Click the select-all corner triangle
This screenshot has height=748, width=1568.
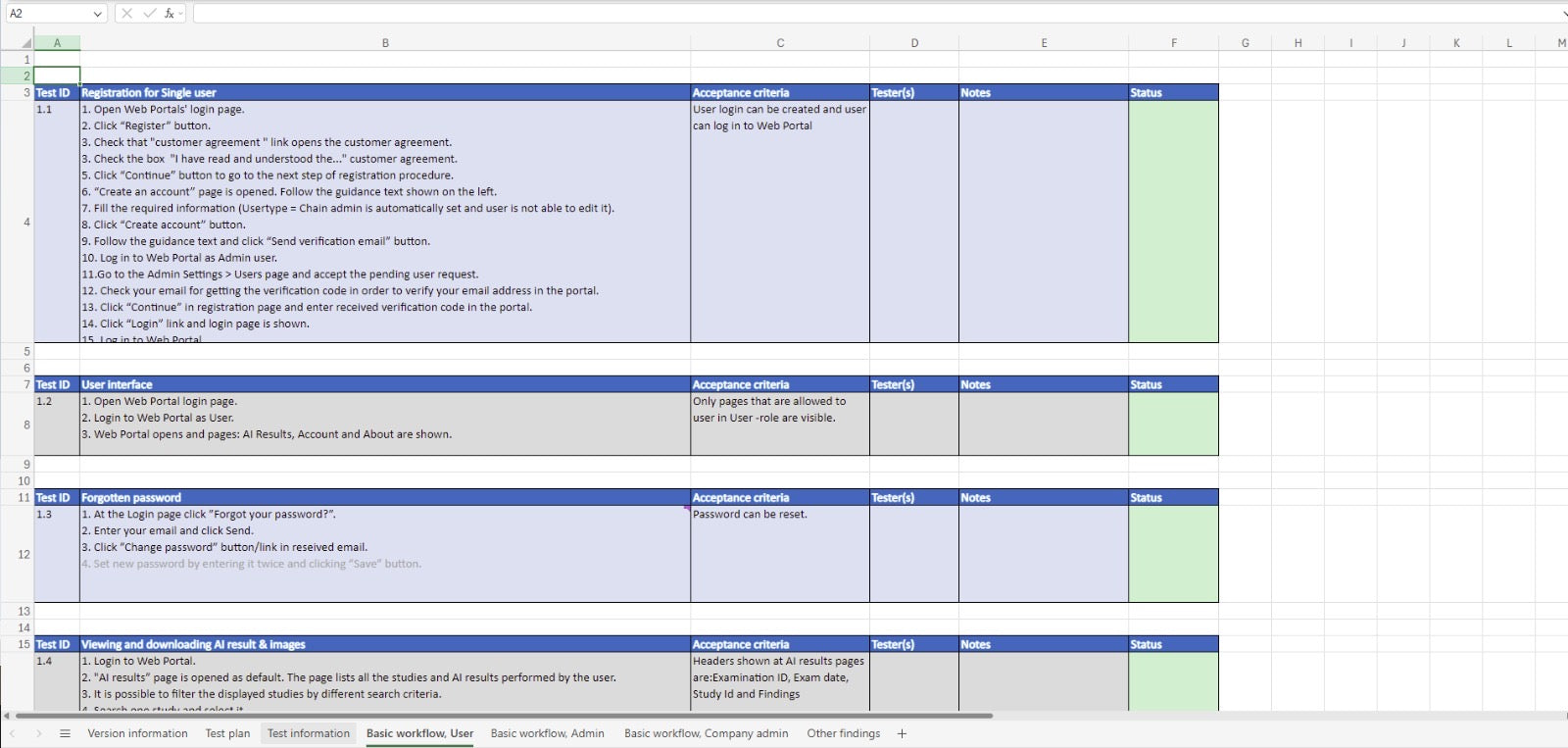pos(26,43)
